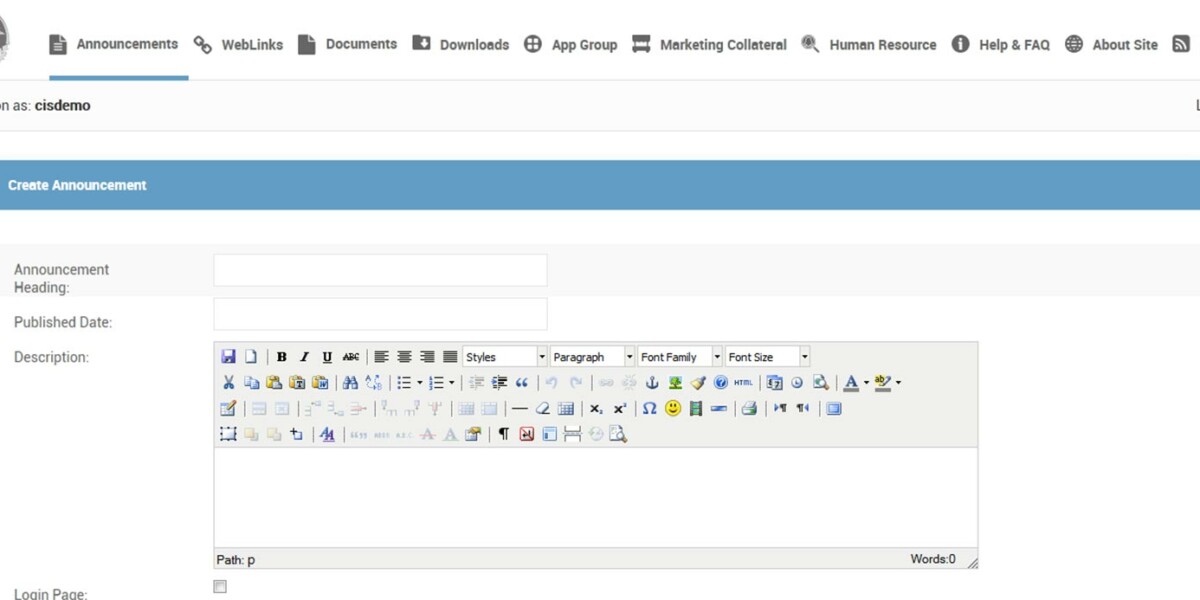Screen dimensions: 1200x600
Task: Insert a special character with the omega icon
Action: [649, 408]
